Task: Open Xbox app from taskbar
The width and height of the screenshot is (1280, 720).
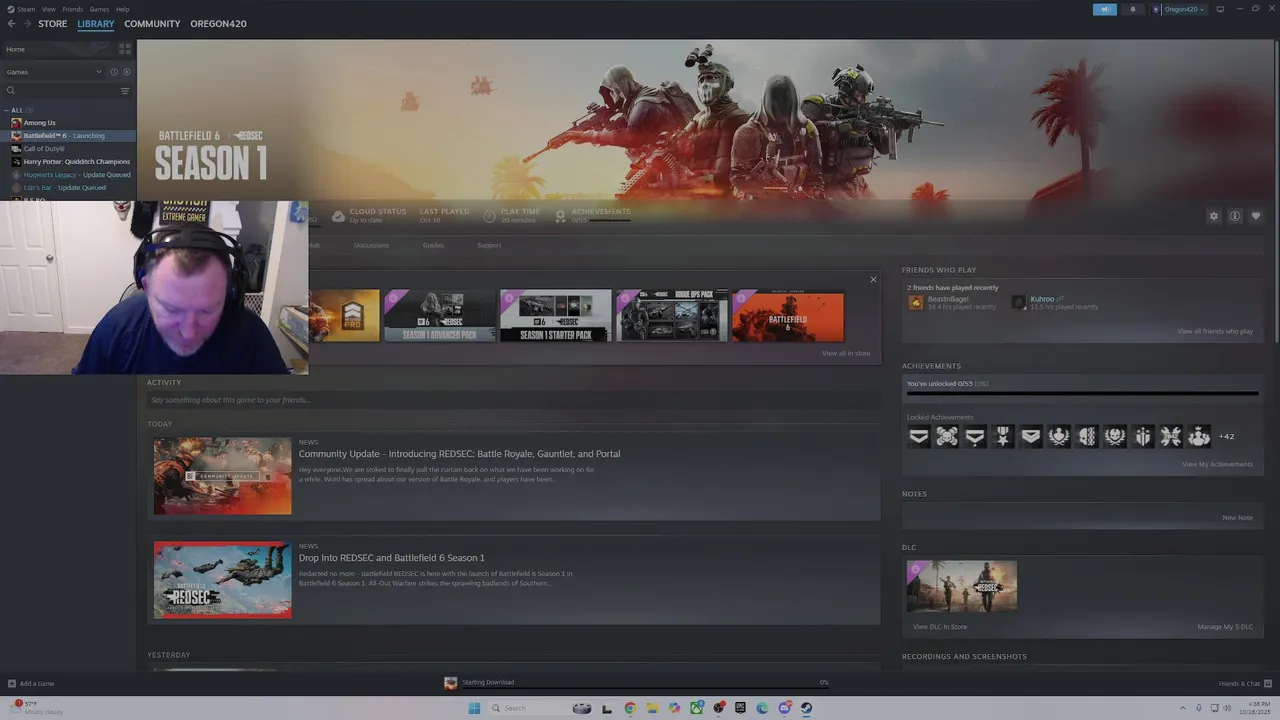Action: click(x=696, y=708)
